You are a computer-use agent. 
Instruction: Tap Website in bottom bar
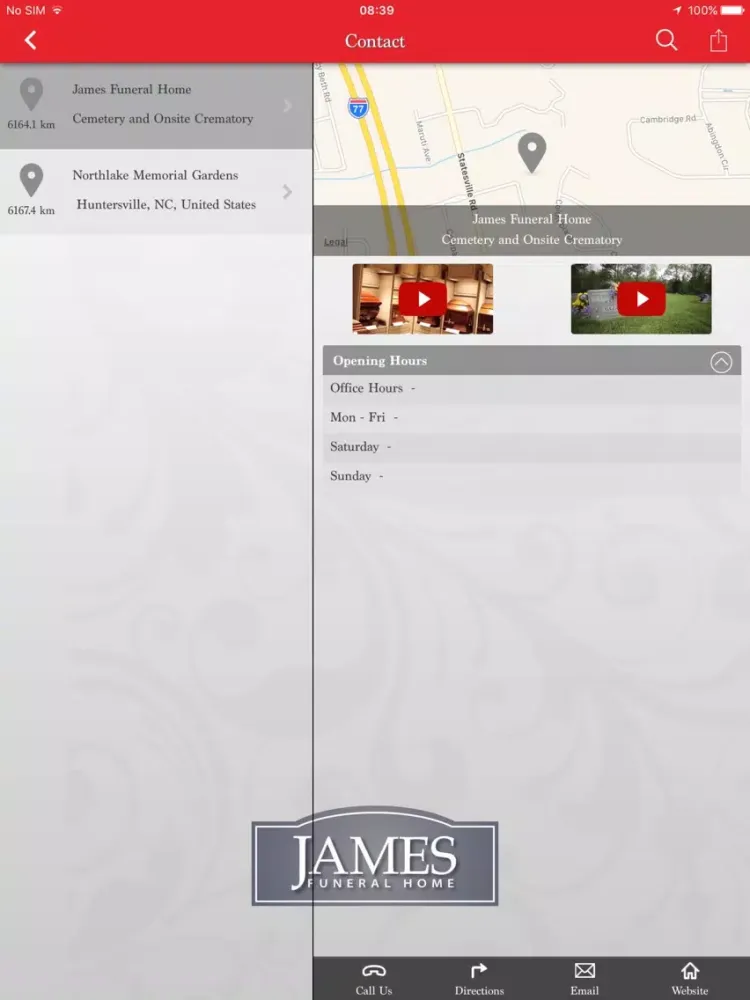tap(689, 979)
